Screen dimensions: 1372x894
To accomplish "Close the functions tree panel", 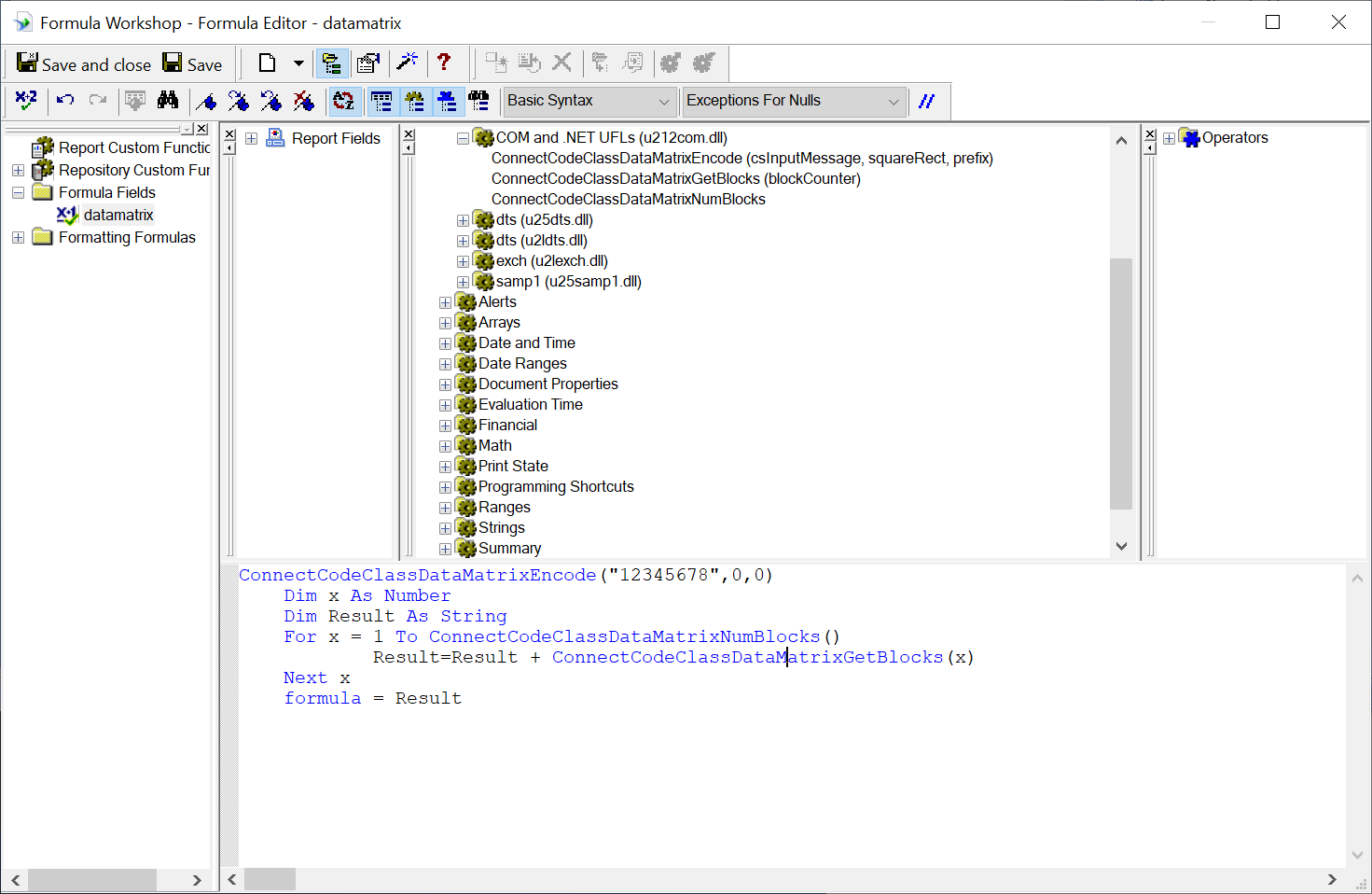I will 408,135.
